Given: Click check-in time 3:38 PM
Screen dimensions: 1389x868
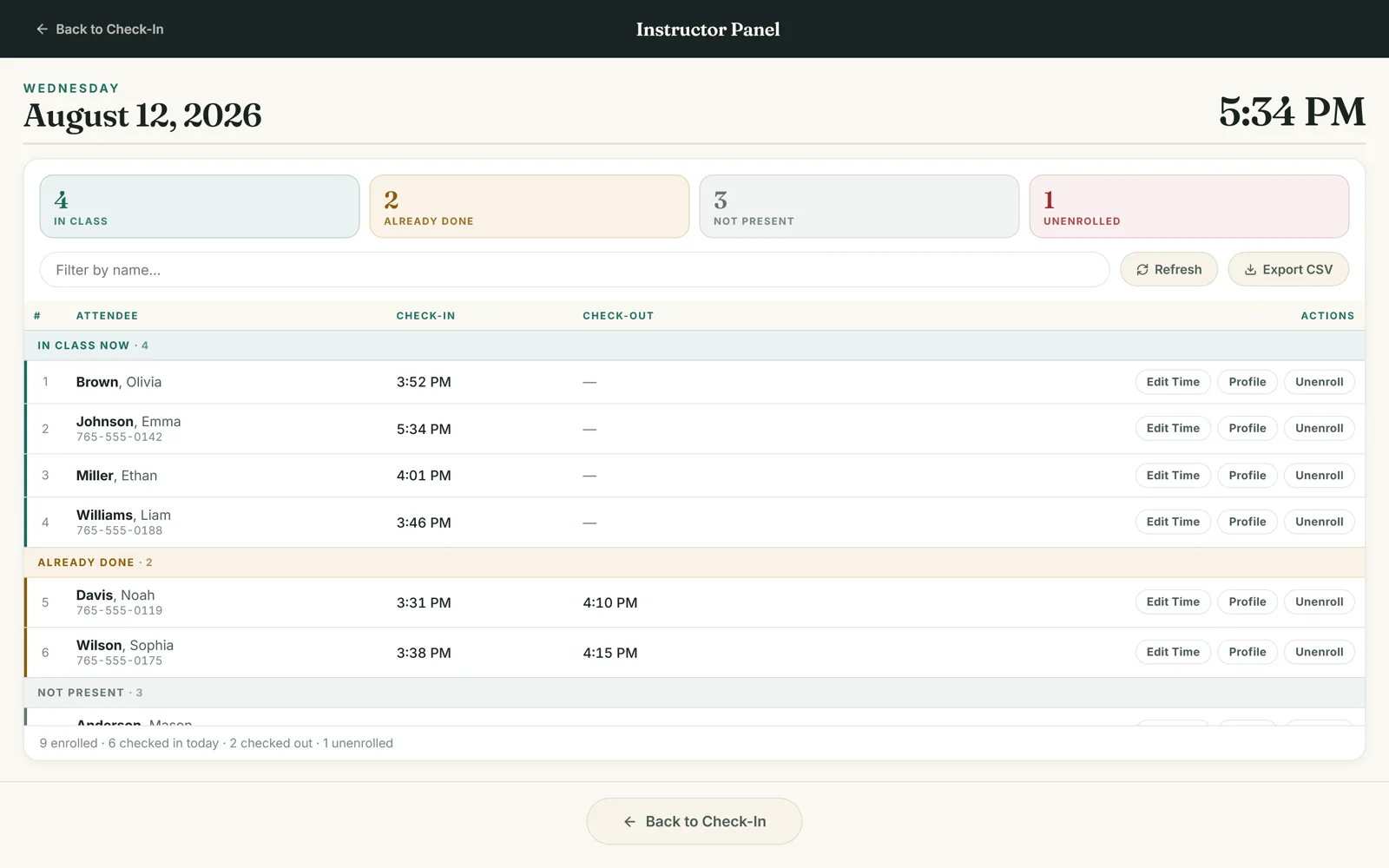Looking at the screenshot, I should [424, 653].
